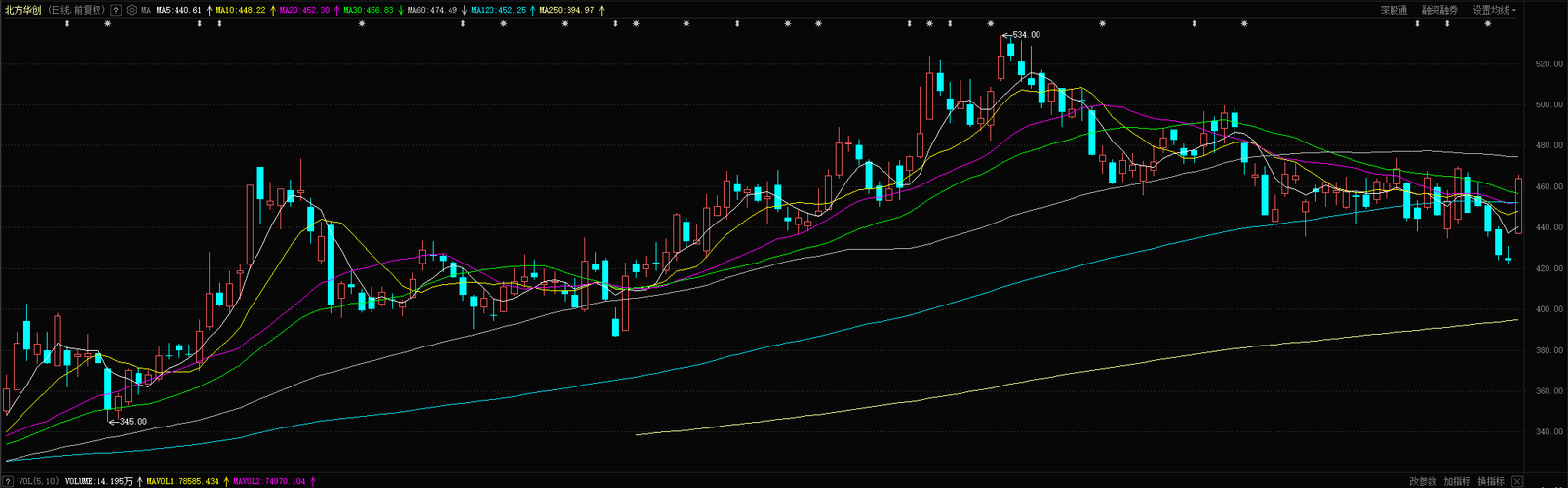Close the volume indicator pane with the X icon
The height and width of the screenshot is (488, 1568).
pos(1515,481)
